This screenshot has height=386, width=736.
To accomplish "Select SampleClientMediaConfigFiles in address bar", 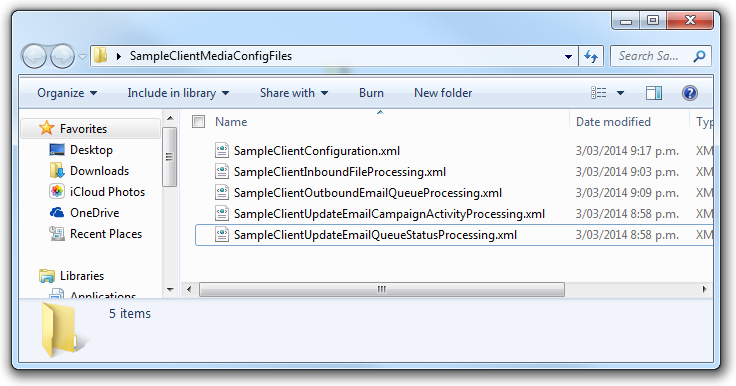I will pos(211,56).
